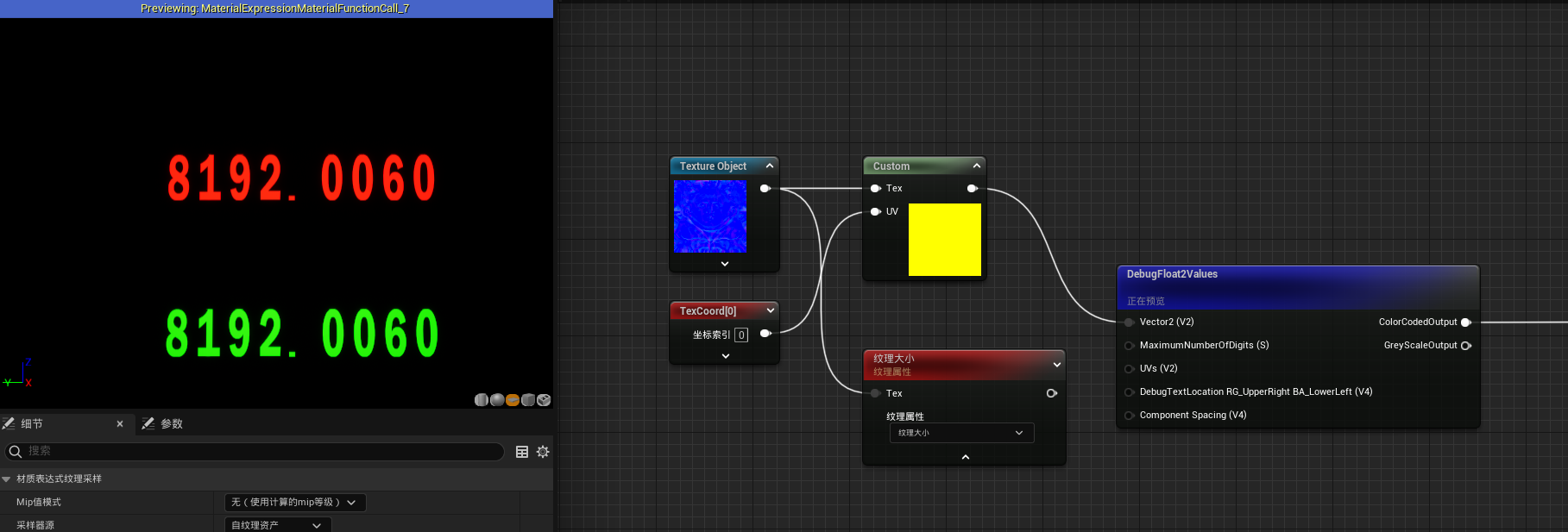This screenshot has width=1568, height=532.
Task: Expand TexCoord[0] node bottom chevron
Action: (x=725, y=356)
